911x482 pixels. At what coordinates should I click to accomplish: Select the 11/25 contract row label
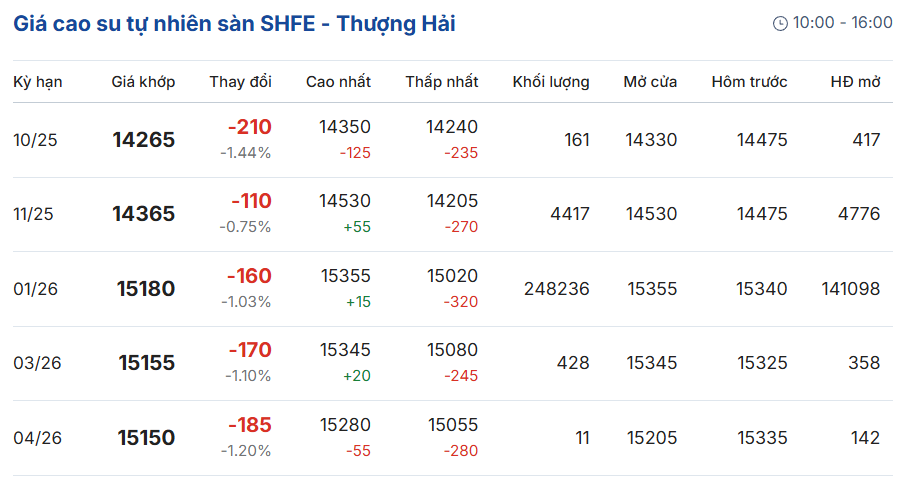coord(35,214)
